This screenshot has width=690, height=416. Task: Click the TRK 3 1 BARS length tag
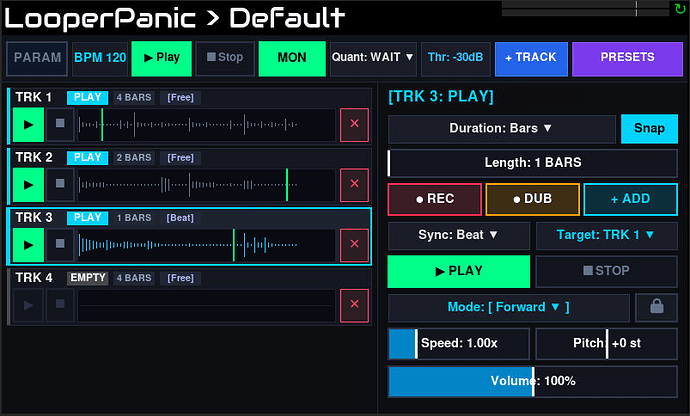click(x=134, y=218)
